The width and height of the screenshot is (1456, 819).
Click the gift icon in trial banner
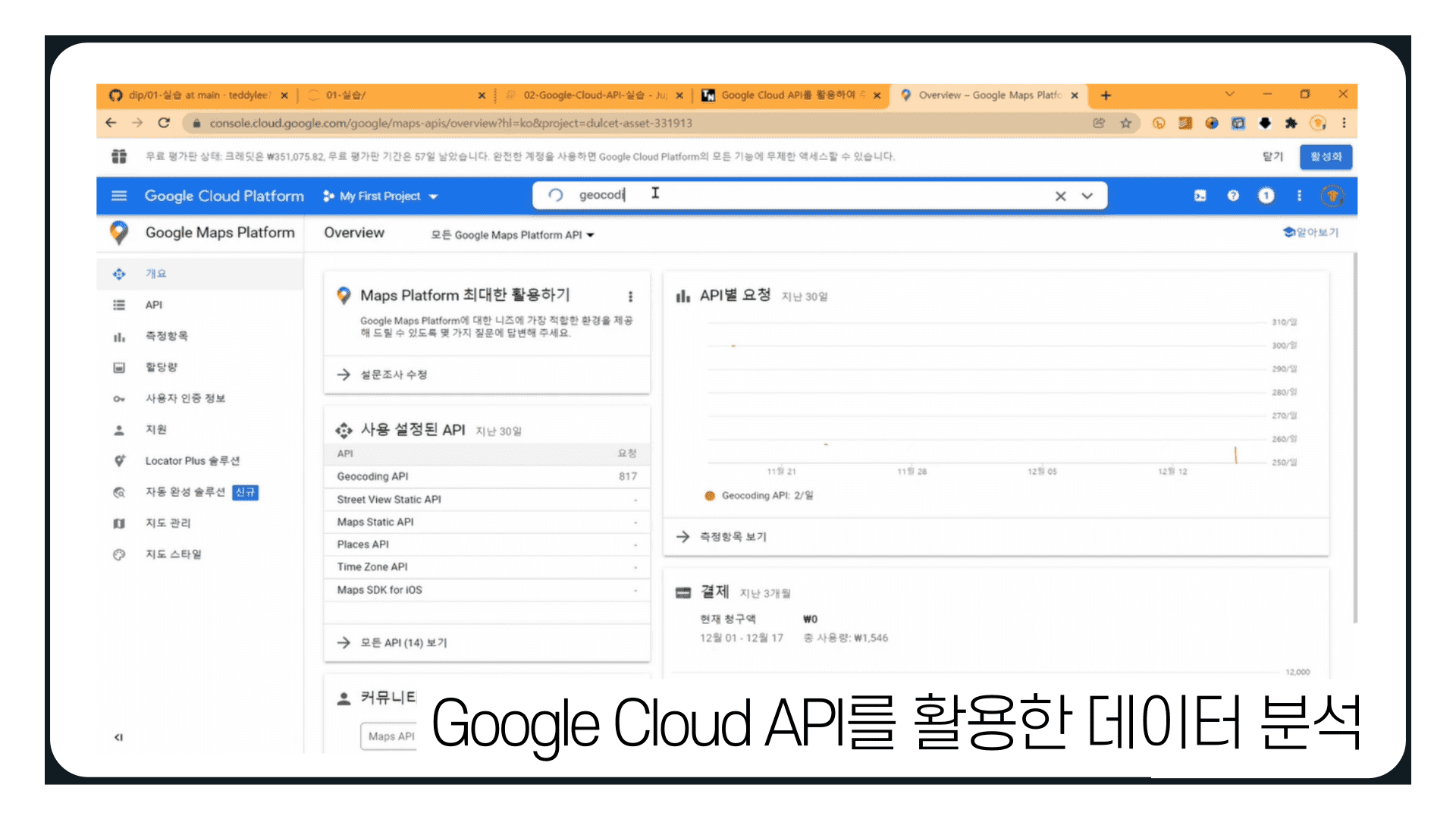119,156
